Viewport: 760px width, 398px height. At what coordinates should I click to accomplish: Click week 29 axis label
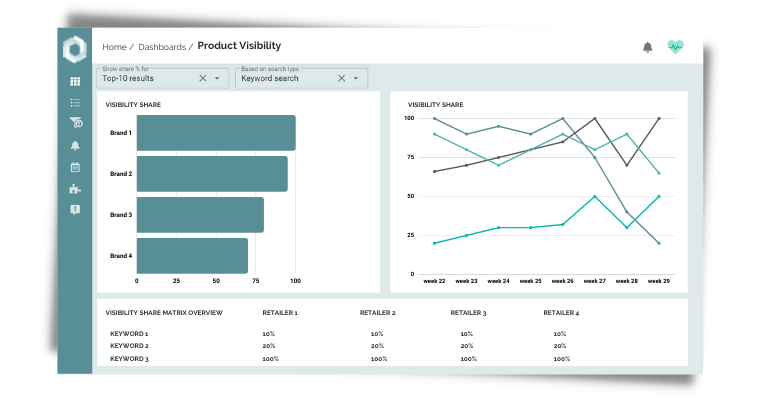[x=659, y=281]
